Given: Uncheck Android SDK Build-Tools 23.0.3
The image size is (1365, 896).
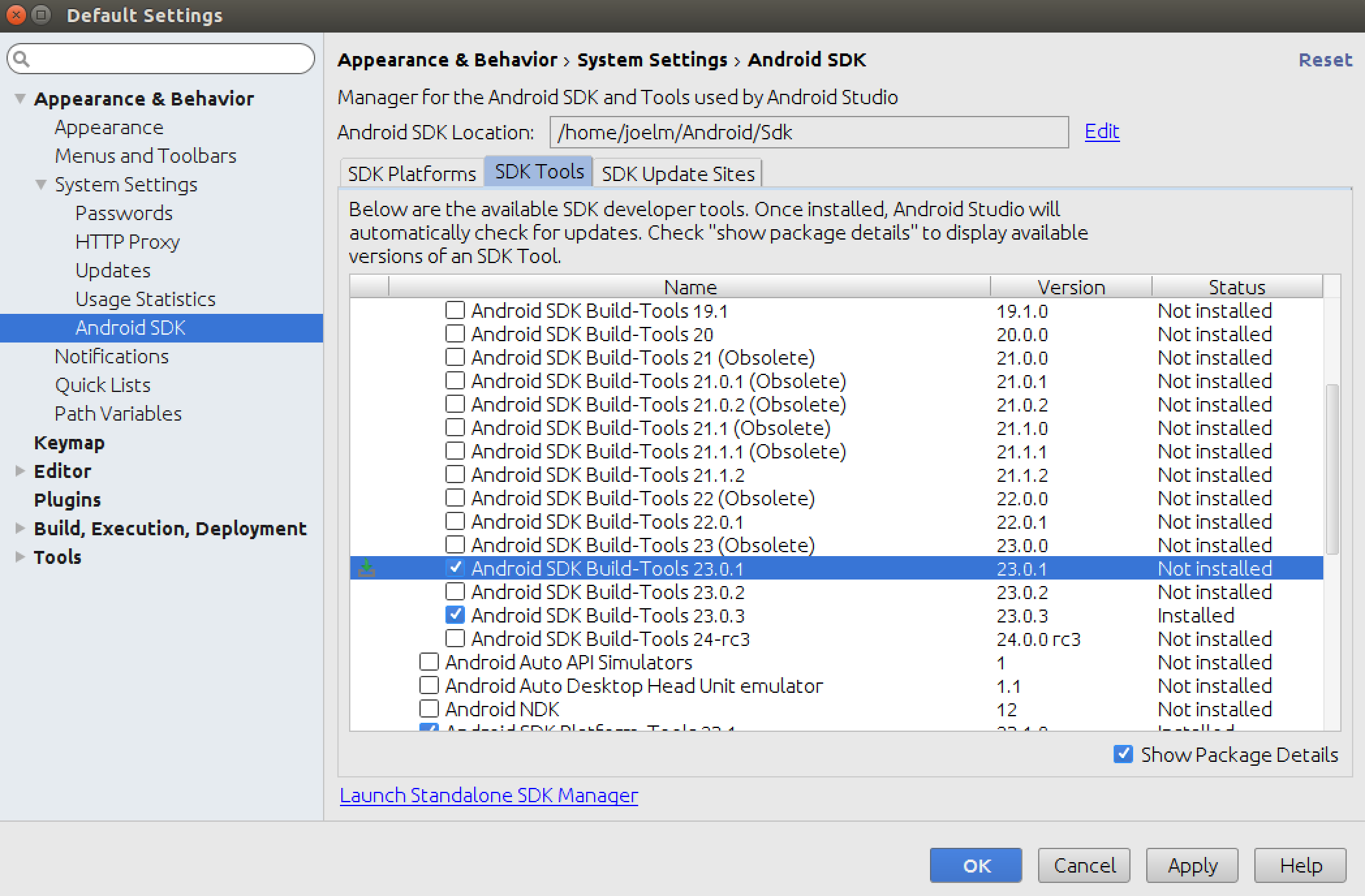Looking at the screenshot, I should 455,615.
